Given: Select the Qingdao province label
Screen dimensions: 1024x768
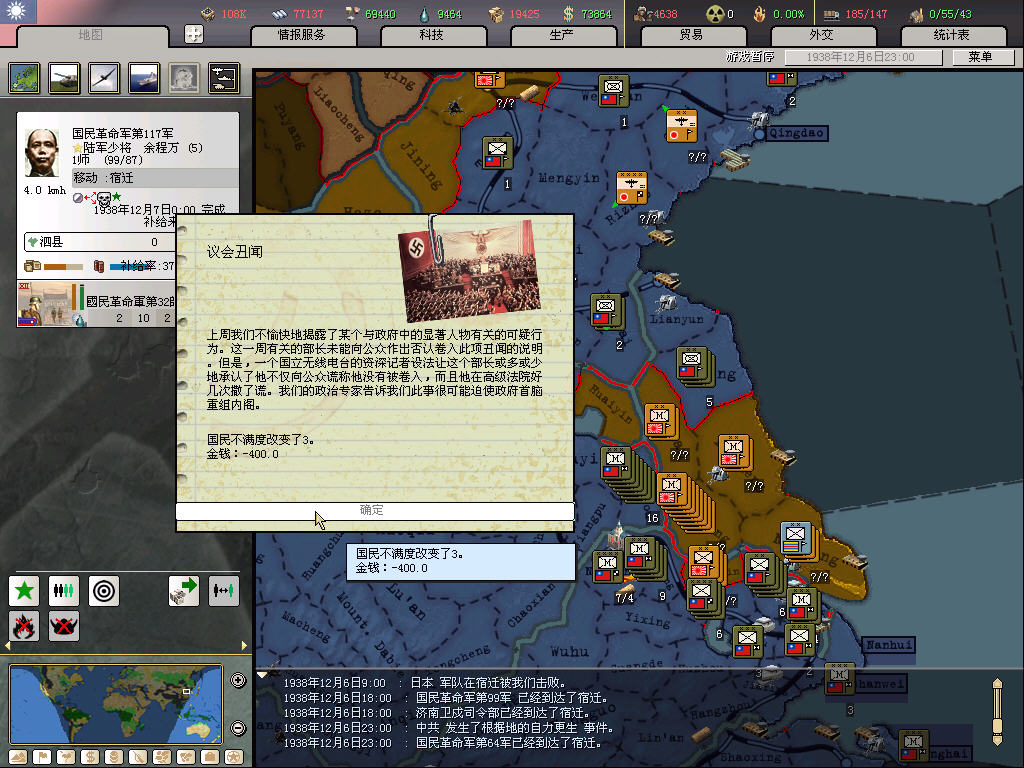Looking at the screenshot, I should (795, 133).
